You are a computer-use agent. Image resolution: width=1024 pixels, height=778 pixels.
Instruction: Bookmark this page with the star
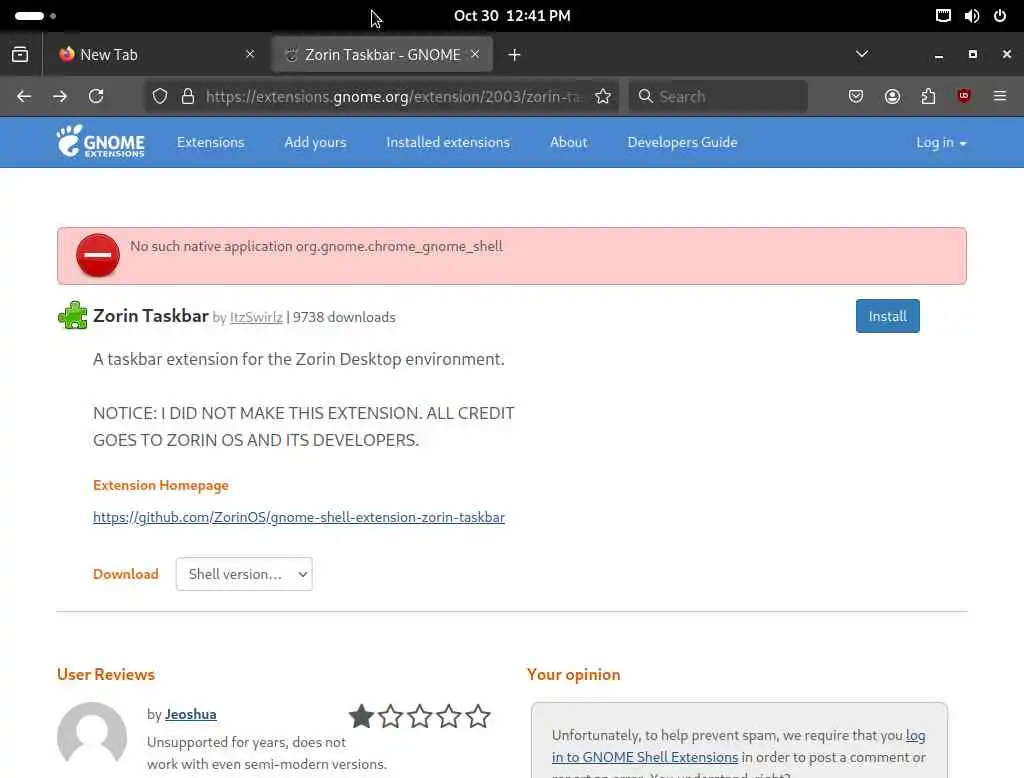(603, 97)
